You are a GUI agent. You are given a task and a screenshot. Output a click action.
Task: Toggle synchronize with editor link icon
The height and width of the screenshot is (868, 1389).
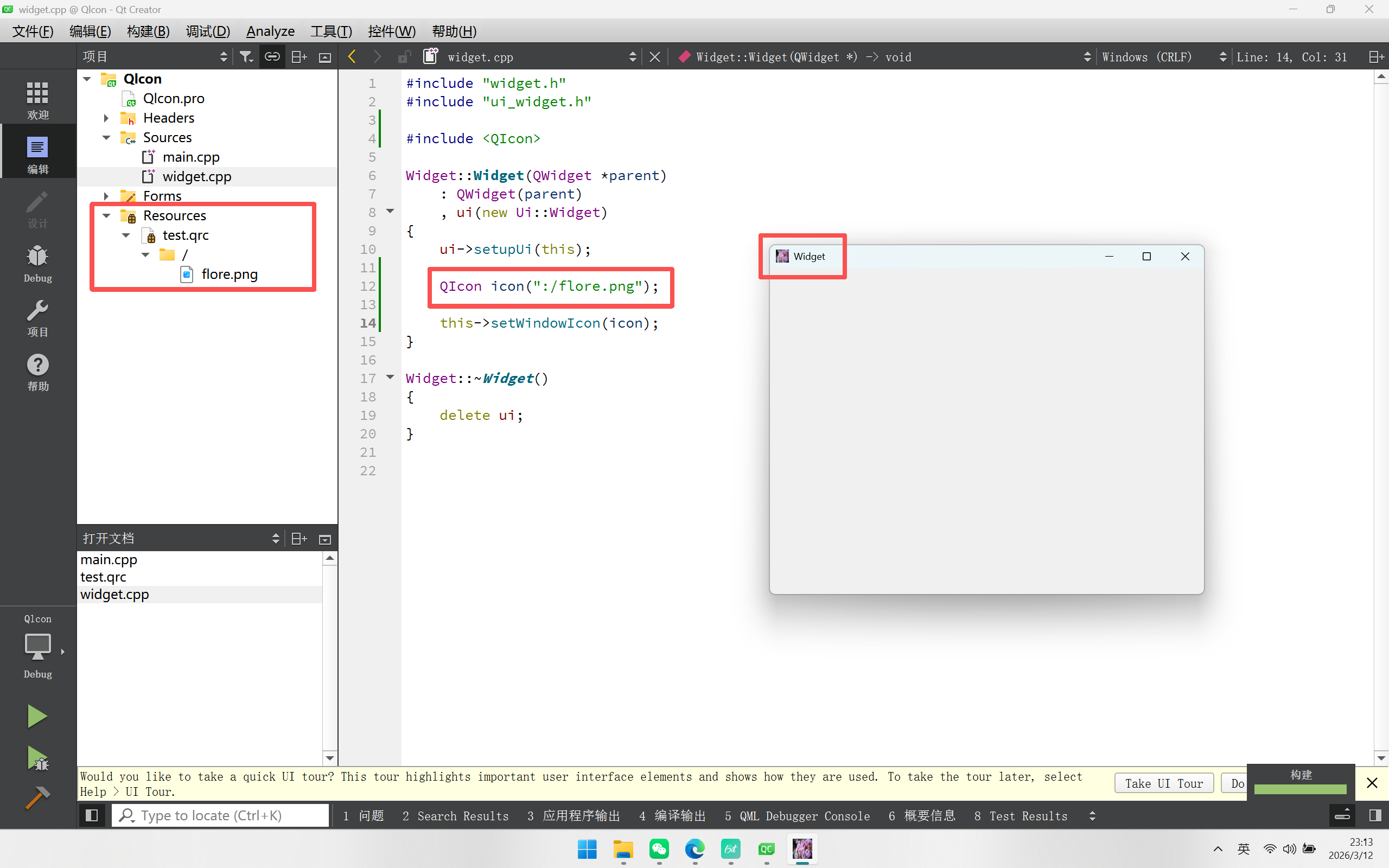pyautogui.click(x=272, y=57)
